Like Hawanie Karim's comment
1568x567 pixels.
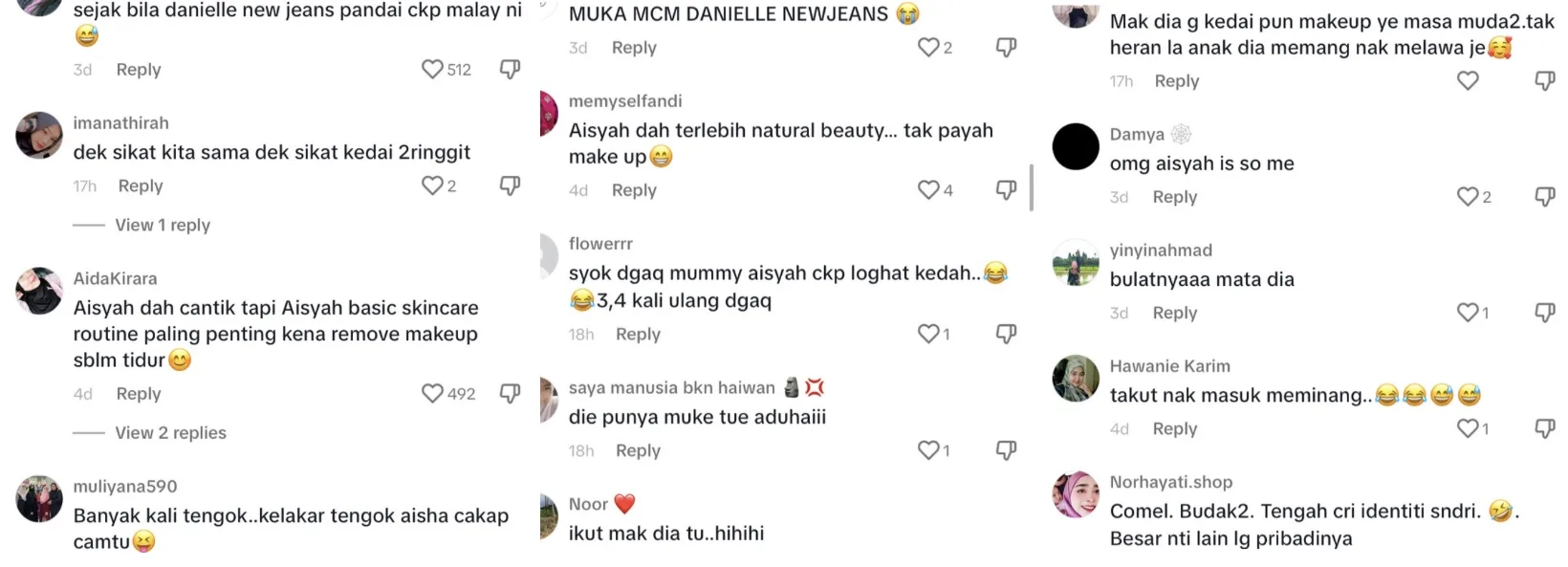[1468, 428]
